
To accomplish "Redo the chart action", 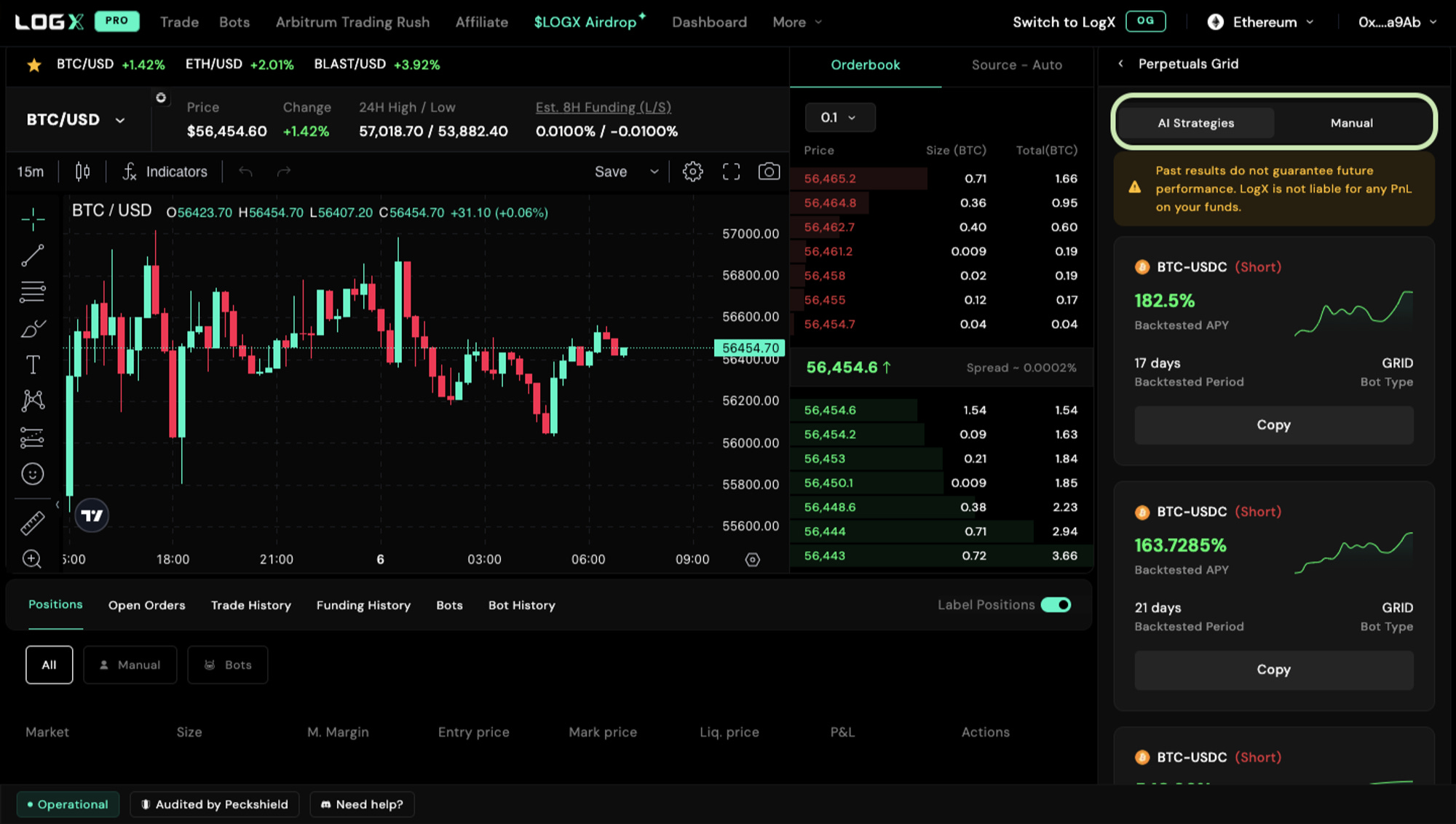I will (x=284, y=172).
